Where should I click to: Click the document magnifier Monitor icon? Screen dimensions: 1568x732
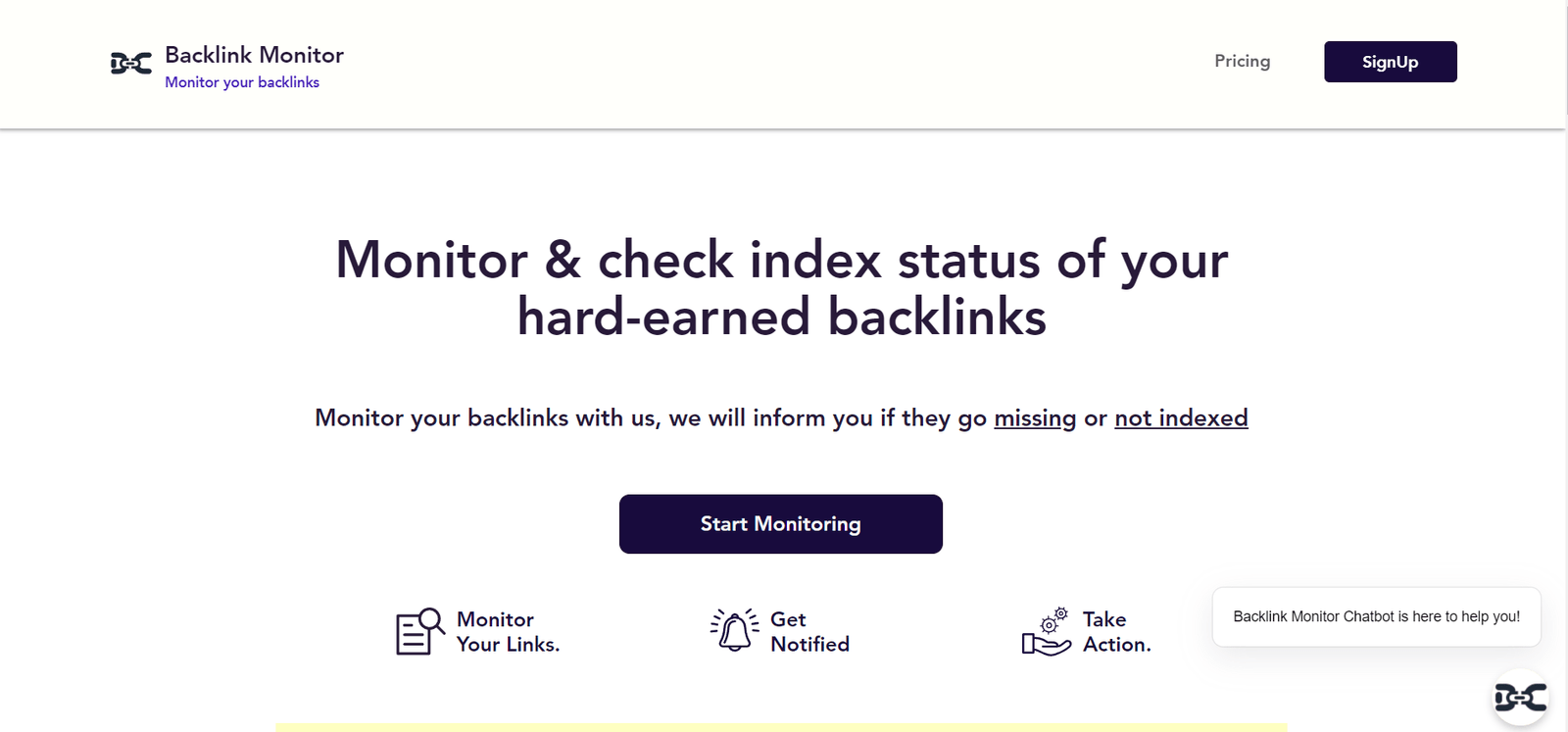419,631
